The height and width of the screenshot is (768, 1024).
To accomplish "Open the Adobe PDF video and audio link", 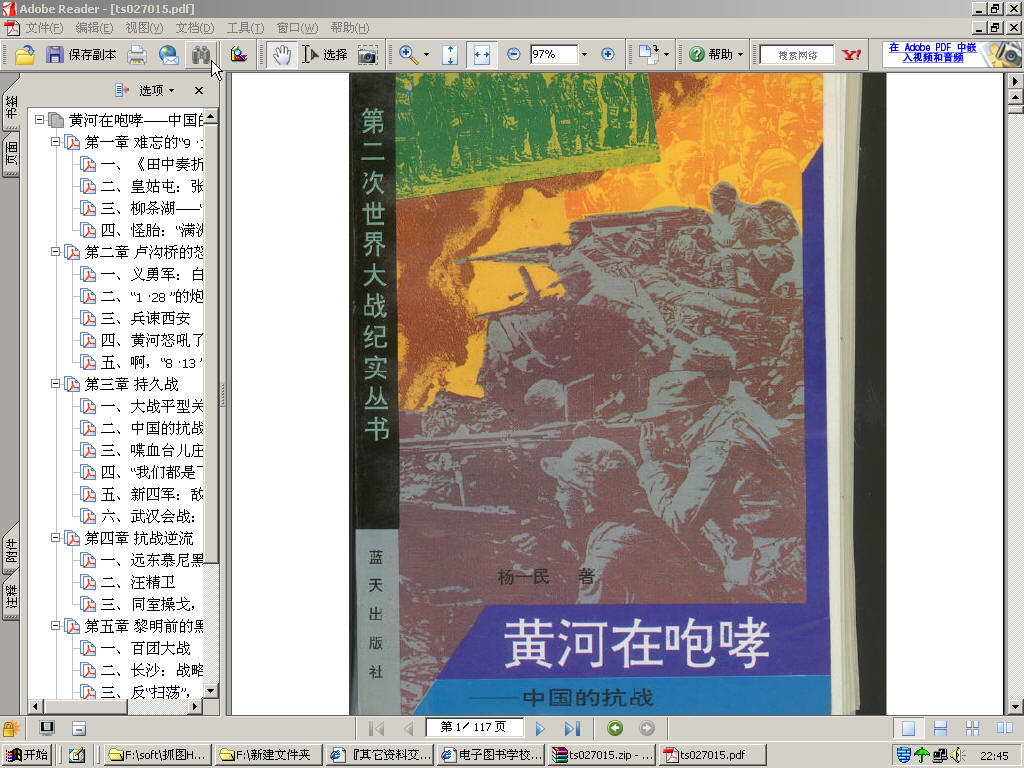I will (933, 52).
